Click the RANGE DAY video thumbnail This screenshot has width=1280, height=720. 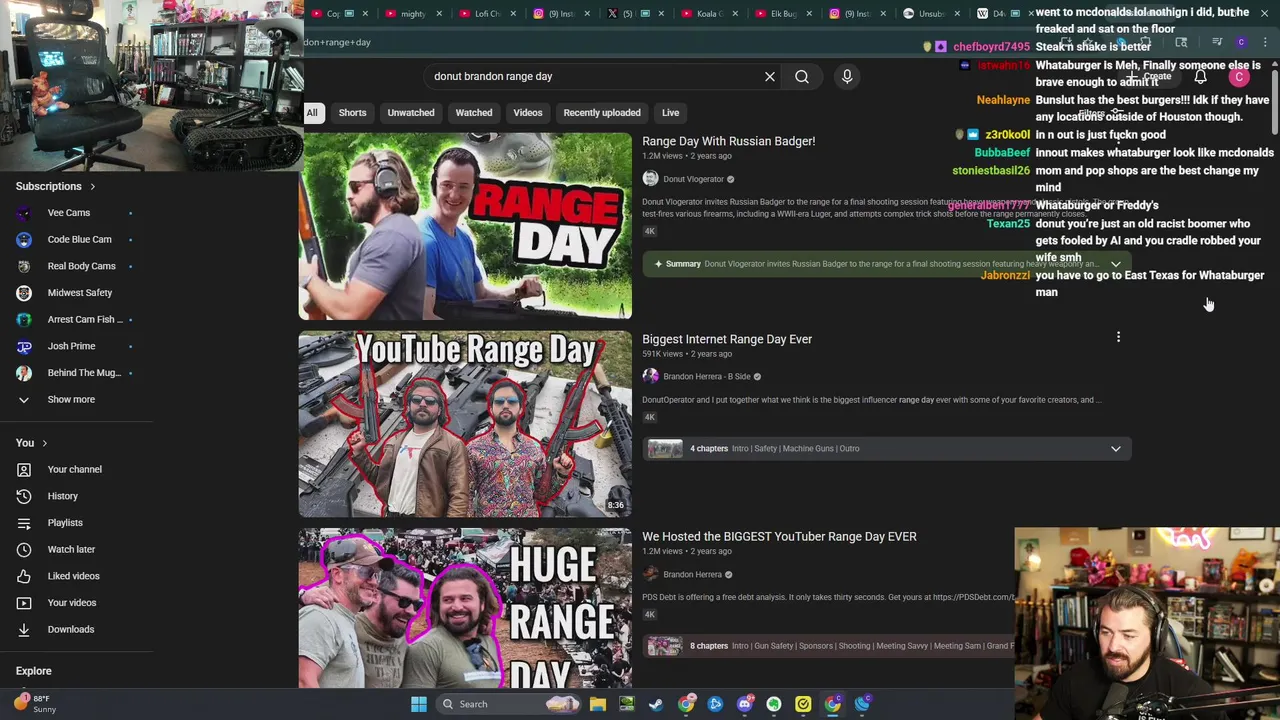click(465, 226)
